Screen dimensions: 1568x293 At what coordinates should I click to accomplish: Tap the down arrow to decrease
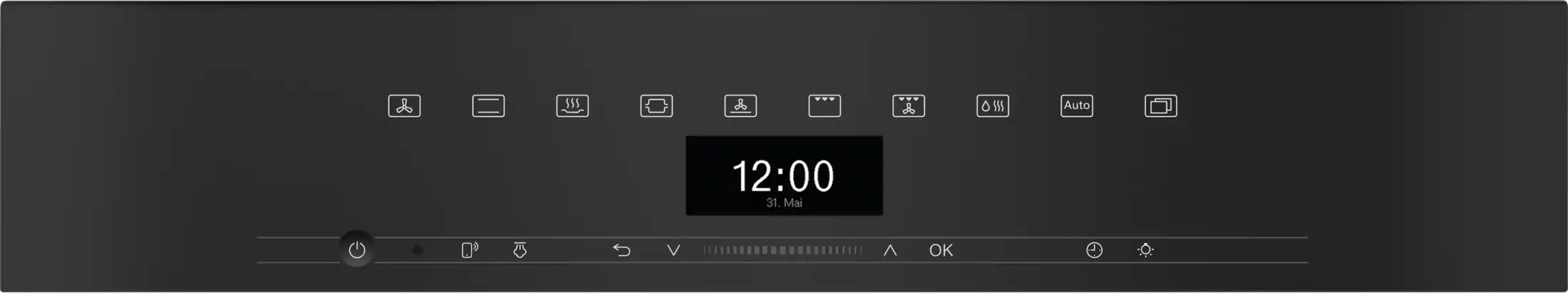[673, 250]
